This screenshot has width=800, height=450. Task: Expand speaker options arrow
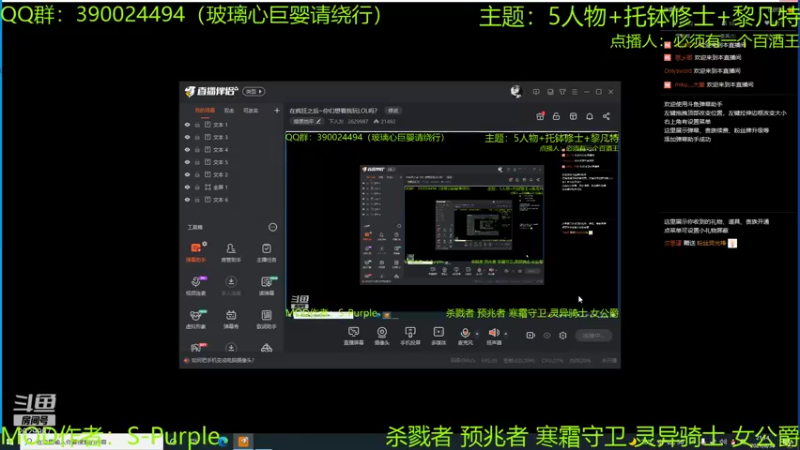[x=506, y=334]
